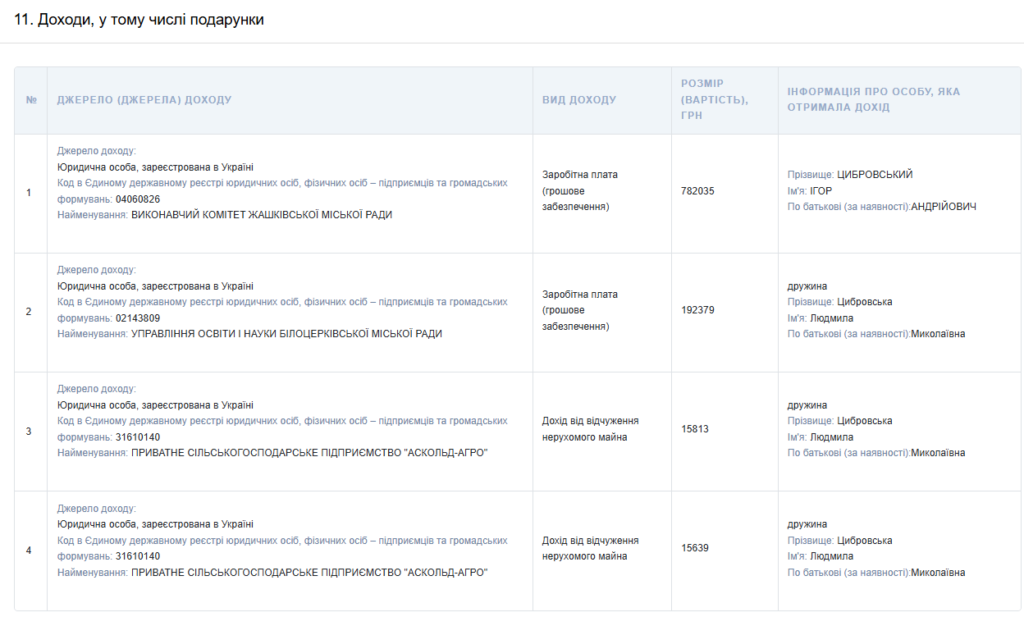Viewport: 1024px width, 617px height.
Task: Click the "№" column header
Action: tap(31, 100)
